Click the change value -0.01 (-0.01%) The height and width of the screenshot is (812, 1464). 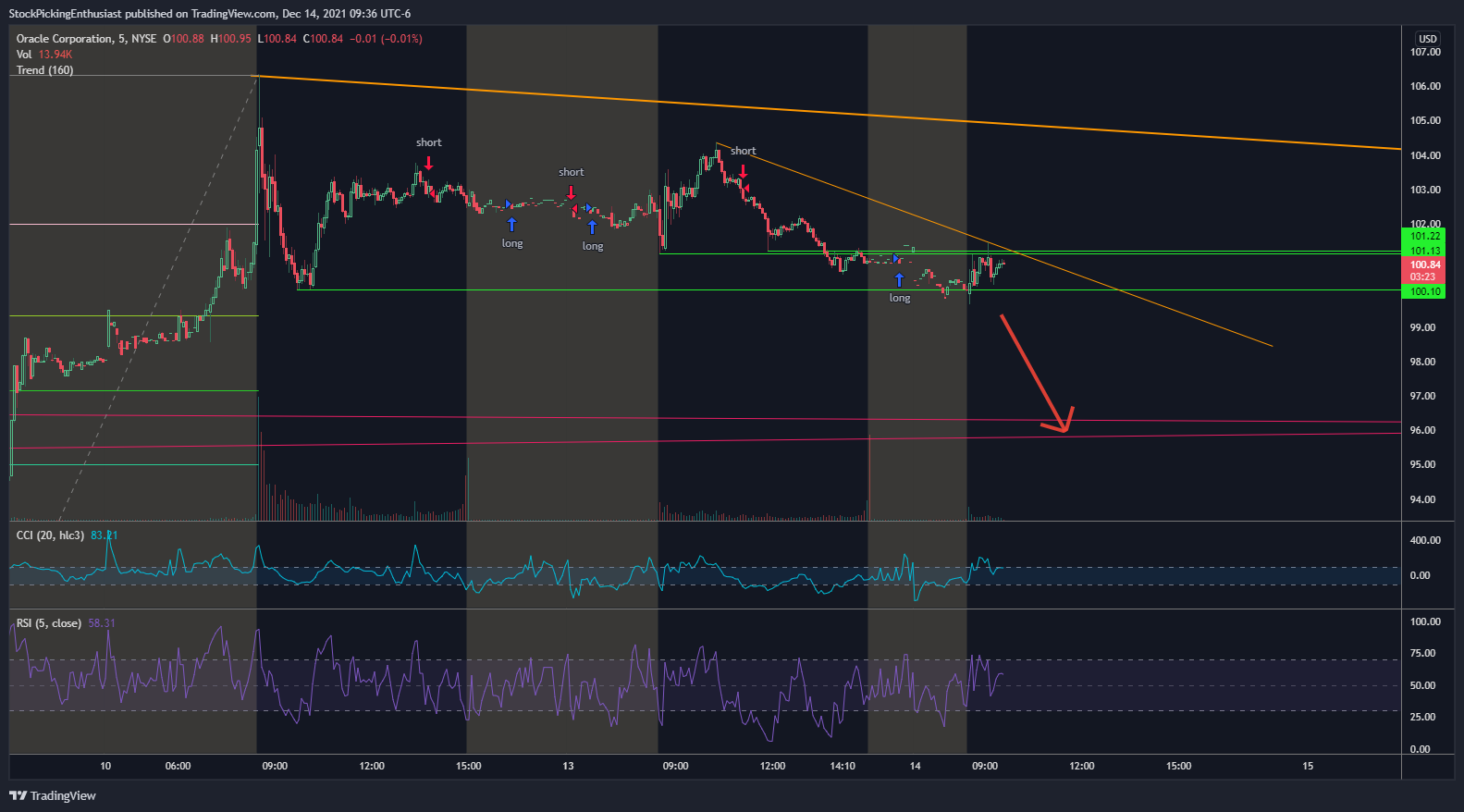point(386,39)
